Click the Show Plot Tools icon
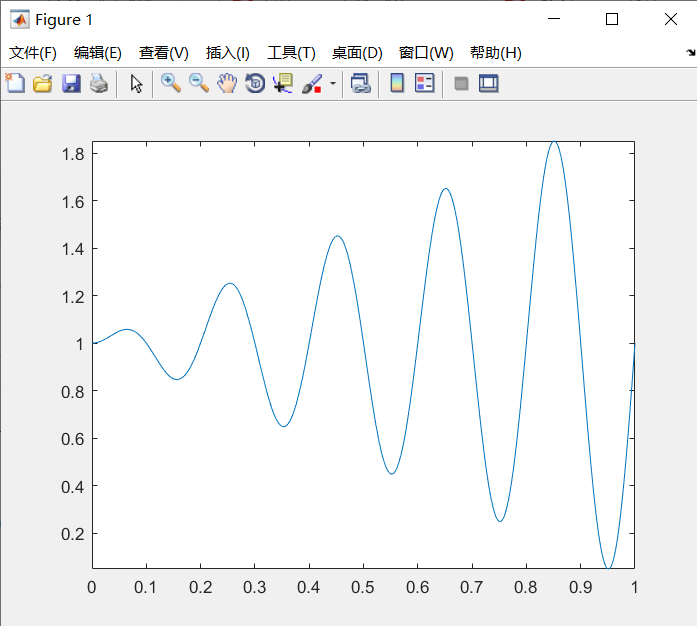The width and height of the screenshot is (697, 626). click(x=489, y=83)
